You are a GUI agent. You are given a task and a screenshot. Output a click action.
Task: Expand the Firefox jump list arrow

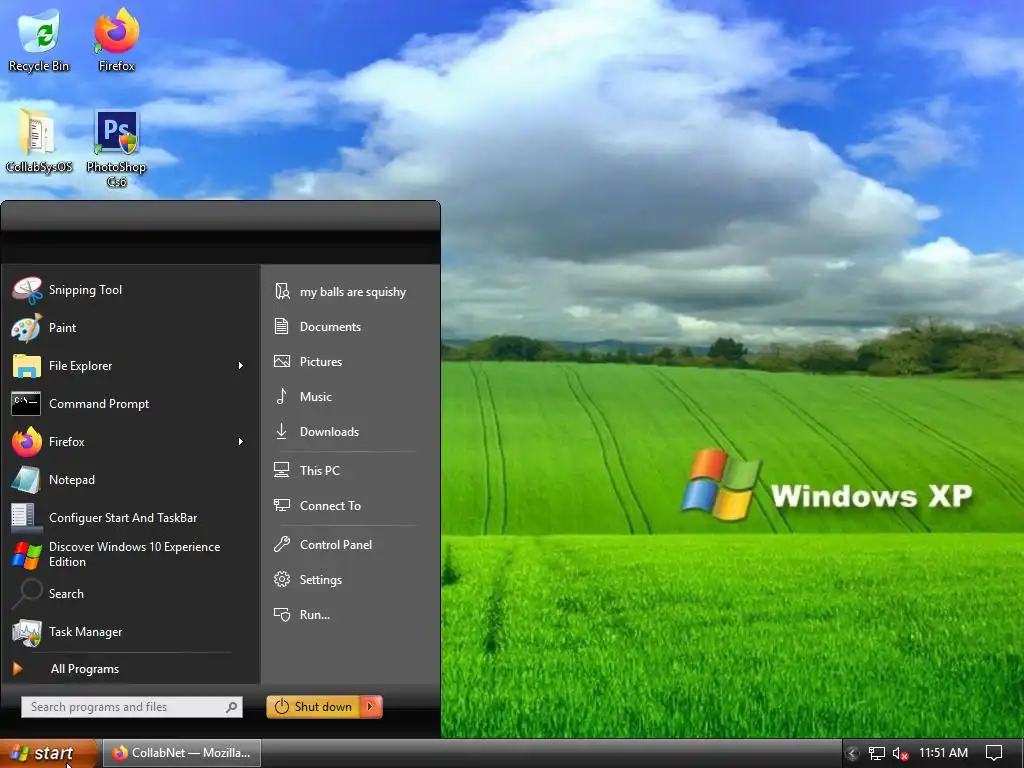point(240,441)
